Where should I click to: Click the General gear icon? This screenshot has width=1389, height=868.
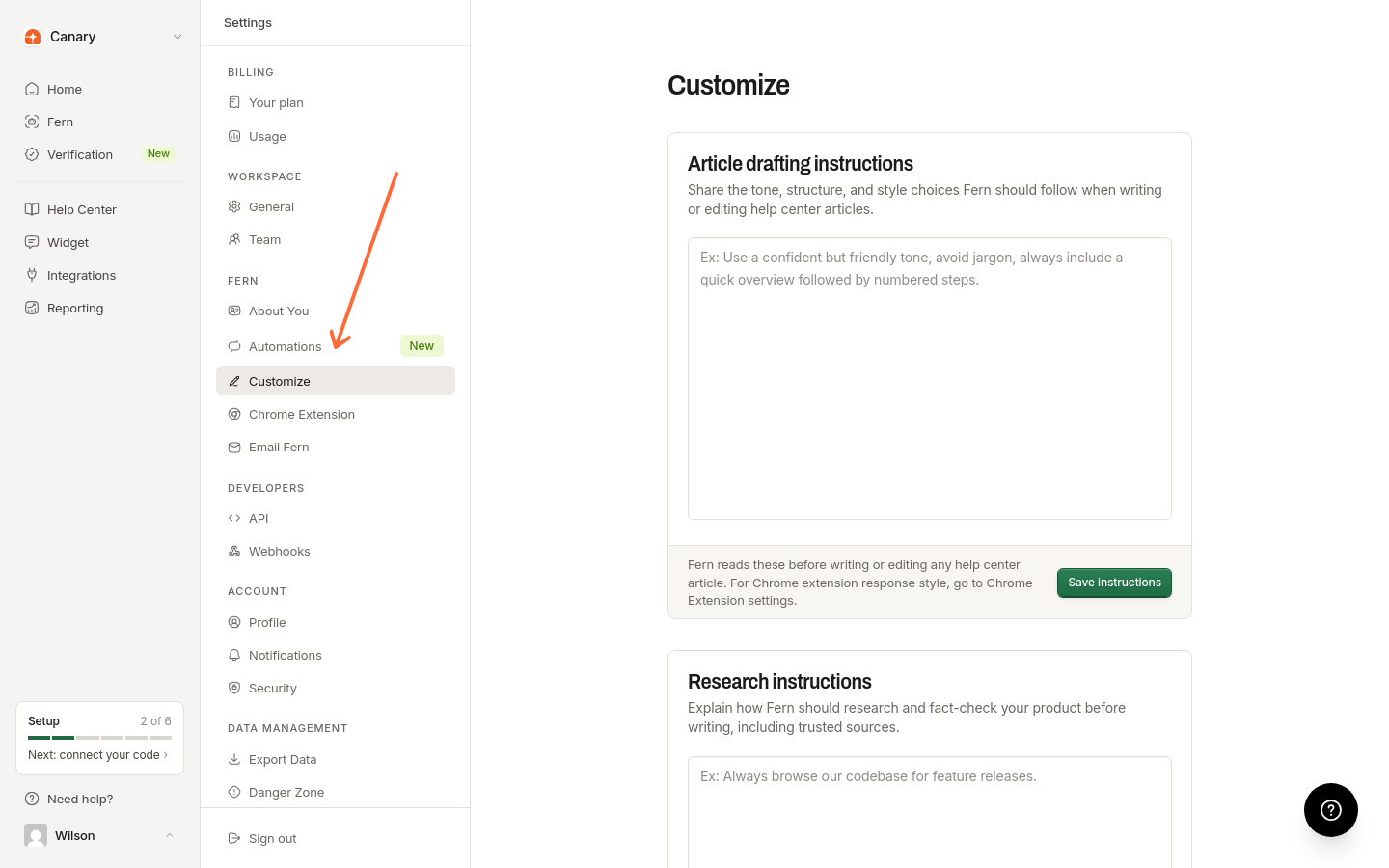coord(234,206)
